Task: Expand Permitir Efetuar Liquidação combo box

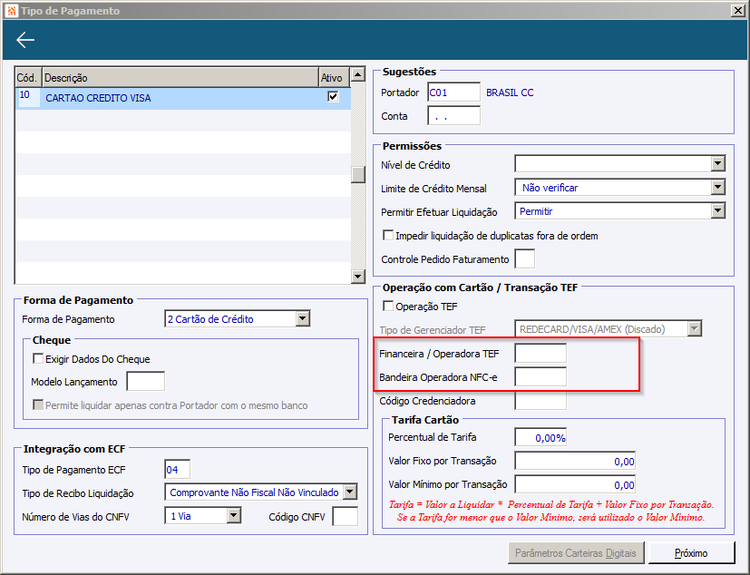Action: pyautogui.click(x=717, y=211)
